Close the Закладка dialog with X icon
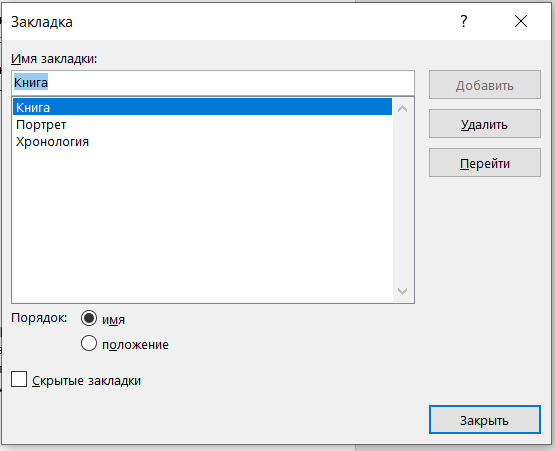 (521, 22)
